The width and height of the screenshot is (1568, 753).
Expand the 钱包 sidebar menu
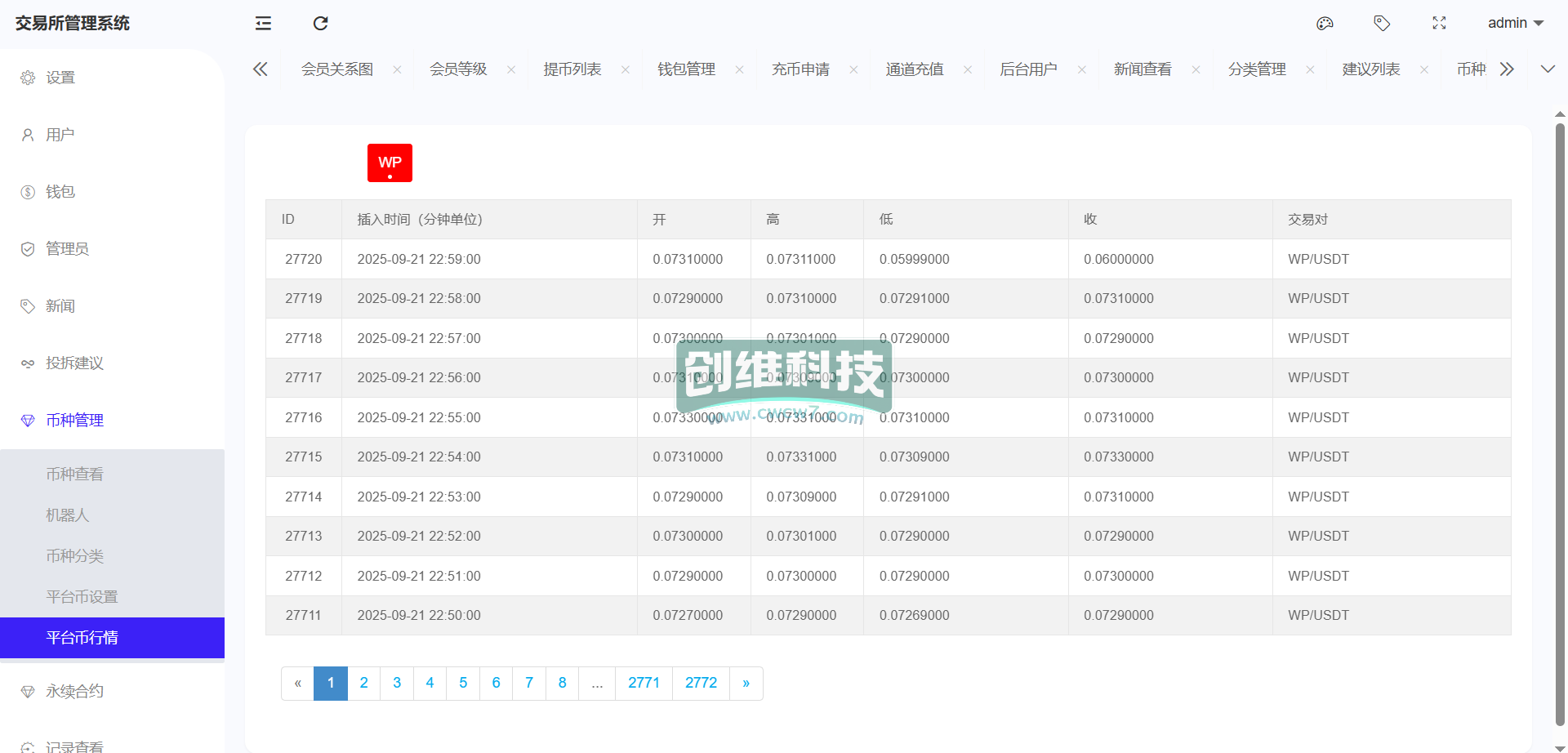(60, 192)
